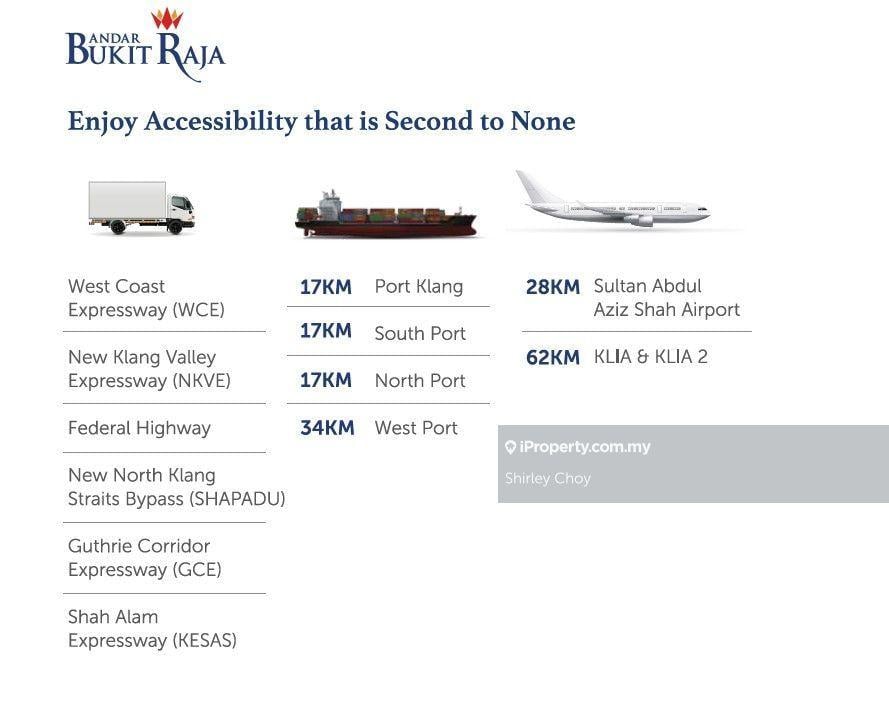
Task: Click the North Port distance row
Action: pos(382,380)
